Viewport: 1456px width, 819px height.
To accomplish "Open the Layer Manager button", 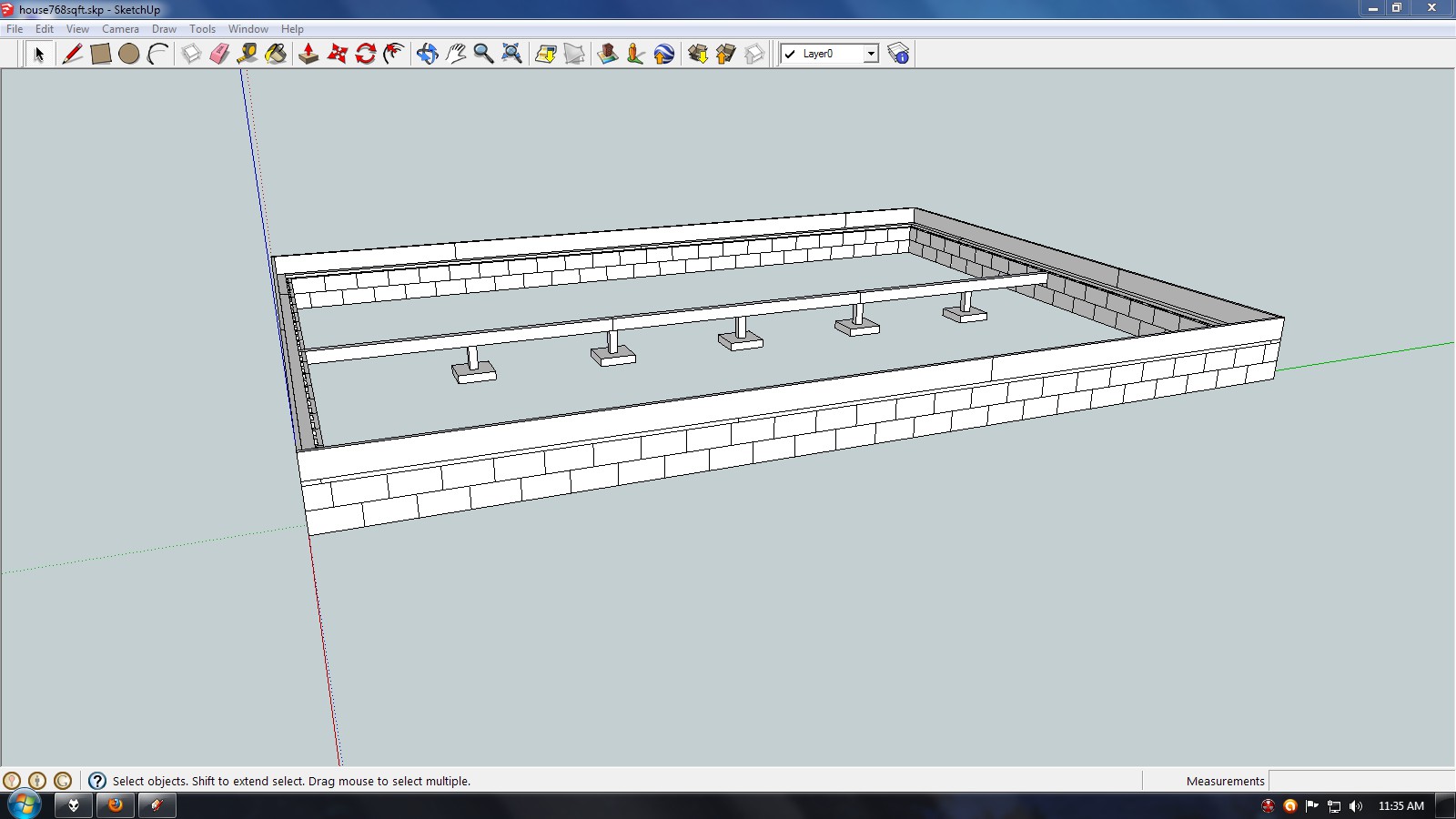I will 898,54.
